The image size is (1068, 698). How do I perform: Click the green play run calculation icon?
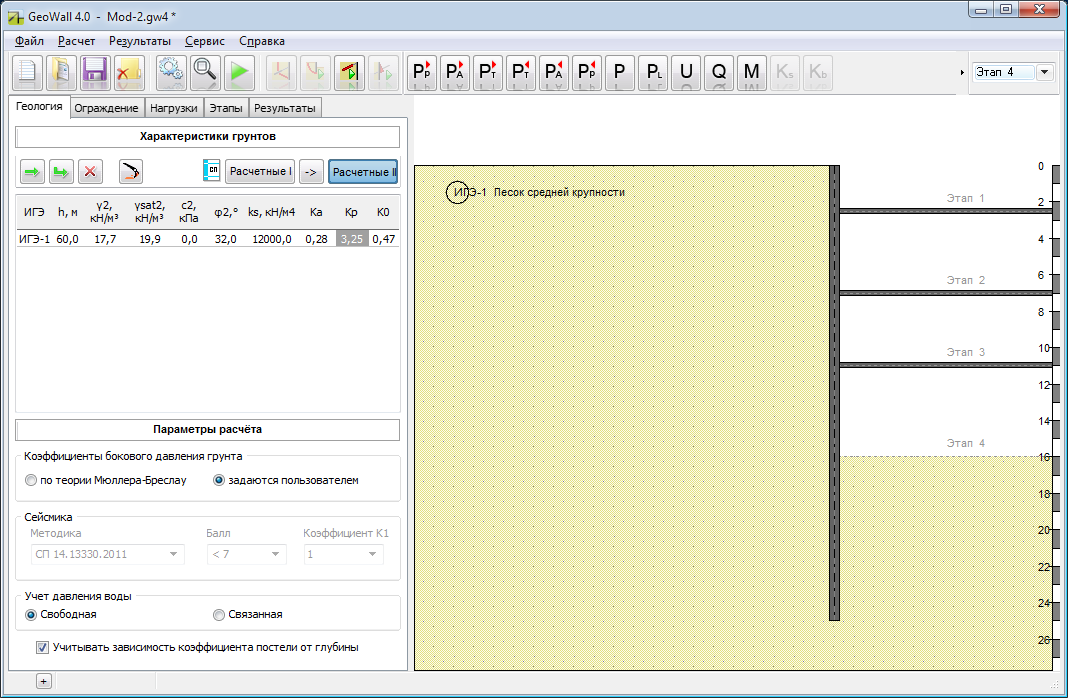click(x=238, y=72)
